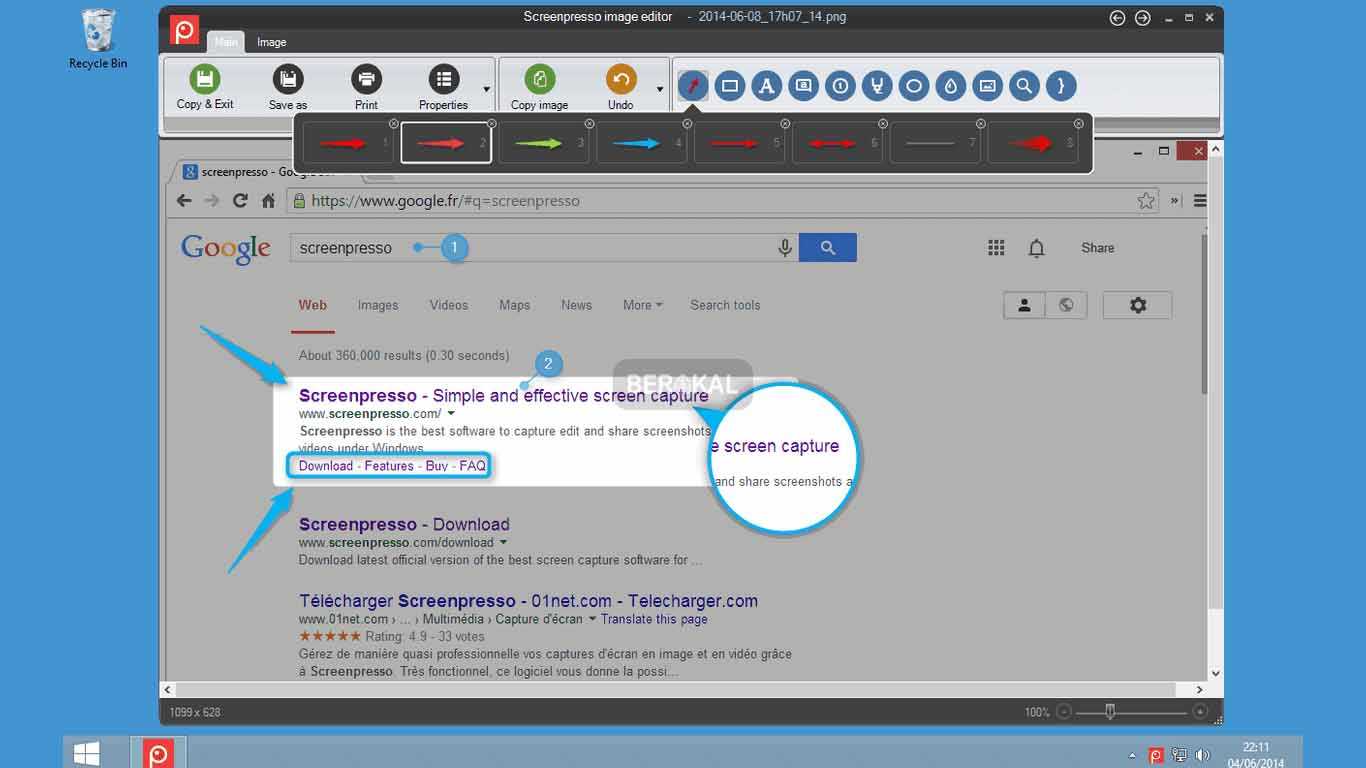Image resolution: width=1366 pixels, height=768 pixels.
Task: Select the Blur tool
Action: (x=951, y=86)
